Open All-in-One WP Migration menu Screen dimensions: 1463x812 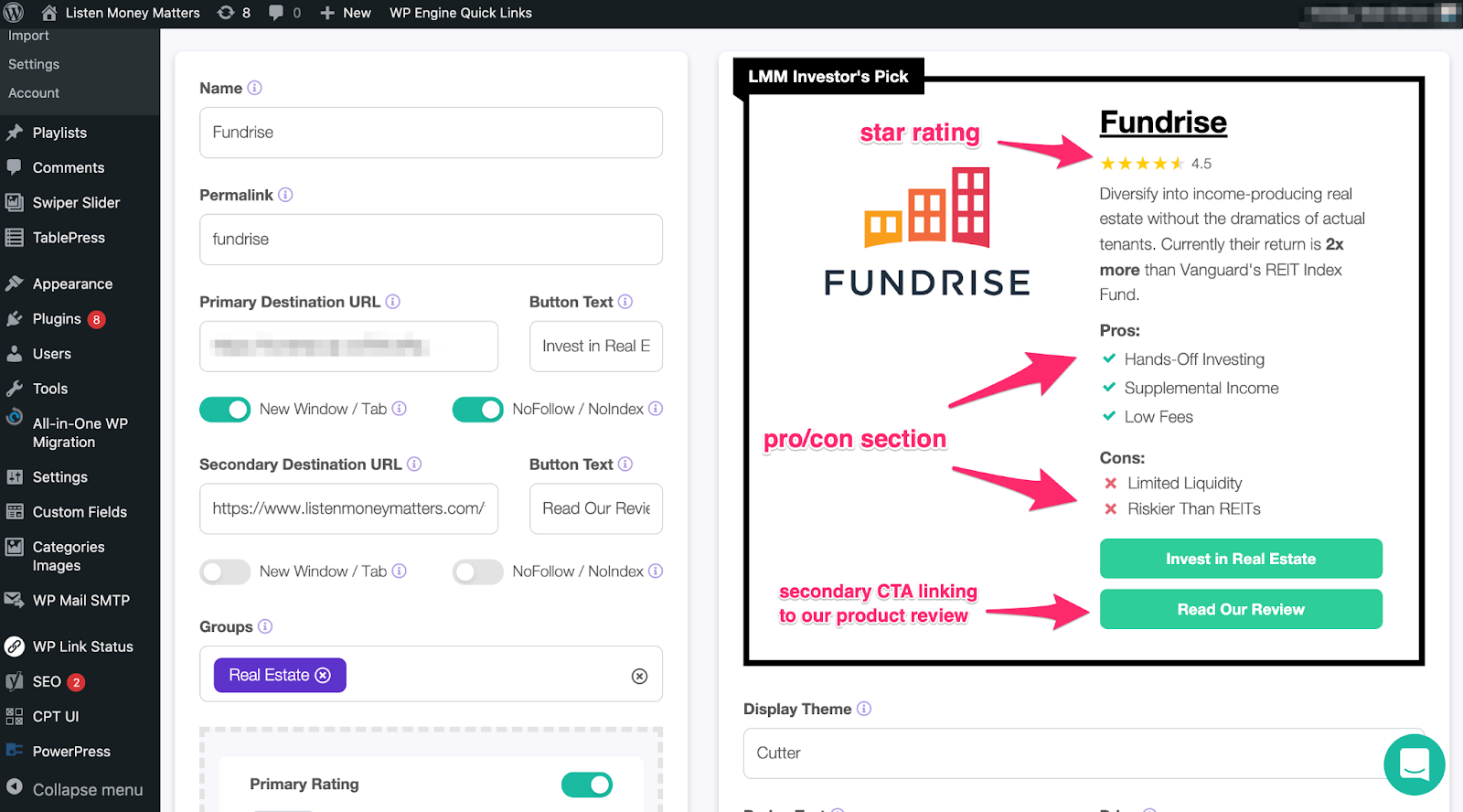80,433
